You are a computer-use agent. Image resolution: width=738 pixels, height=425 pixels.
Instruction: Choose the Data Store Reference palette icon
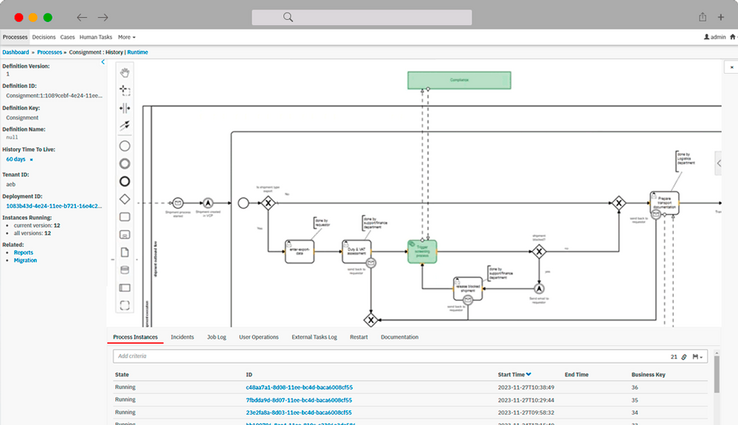click(125, 269)
